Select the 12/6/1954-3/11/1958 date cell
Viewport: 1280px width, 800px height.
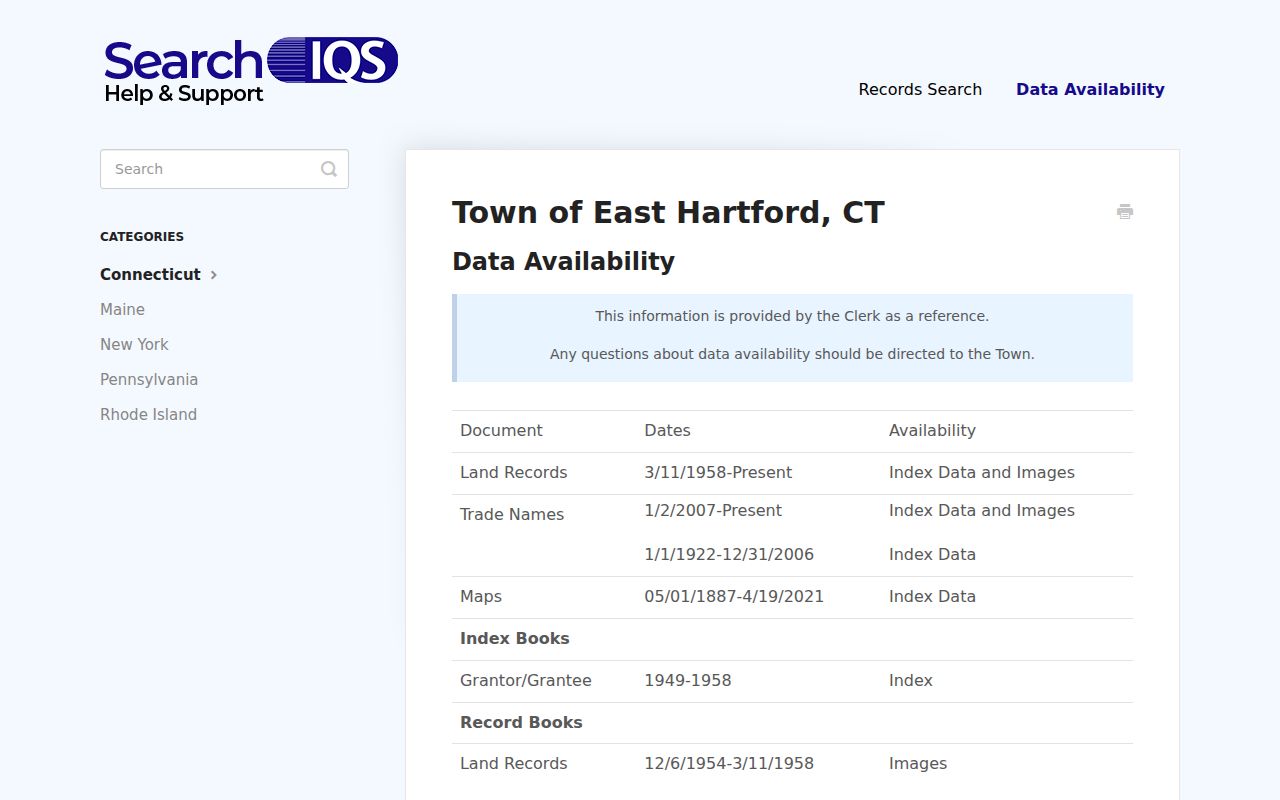(x=729, y=764)
